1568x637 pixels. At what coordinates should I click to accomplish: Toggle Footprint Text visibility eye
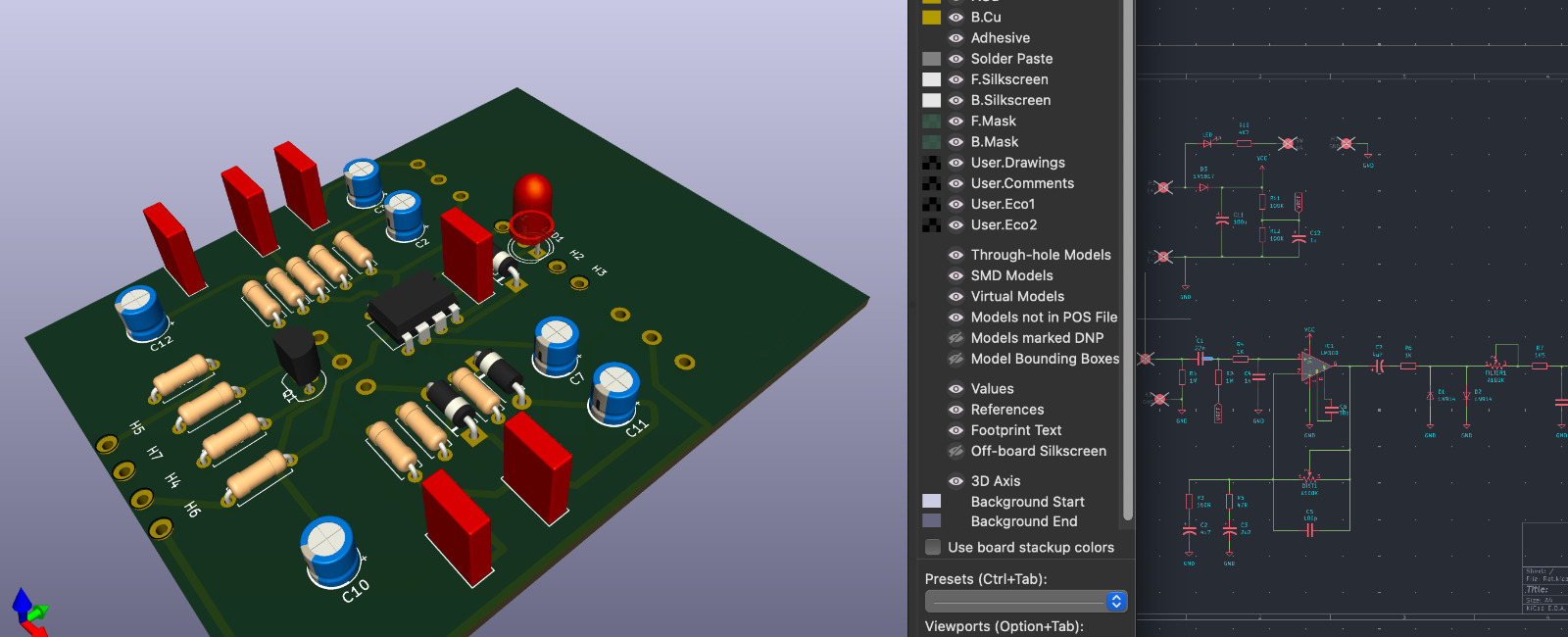(955, 430)
